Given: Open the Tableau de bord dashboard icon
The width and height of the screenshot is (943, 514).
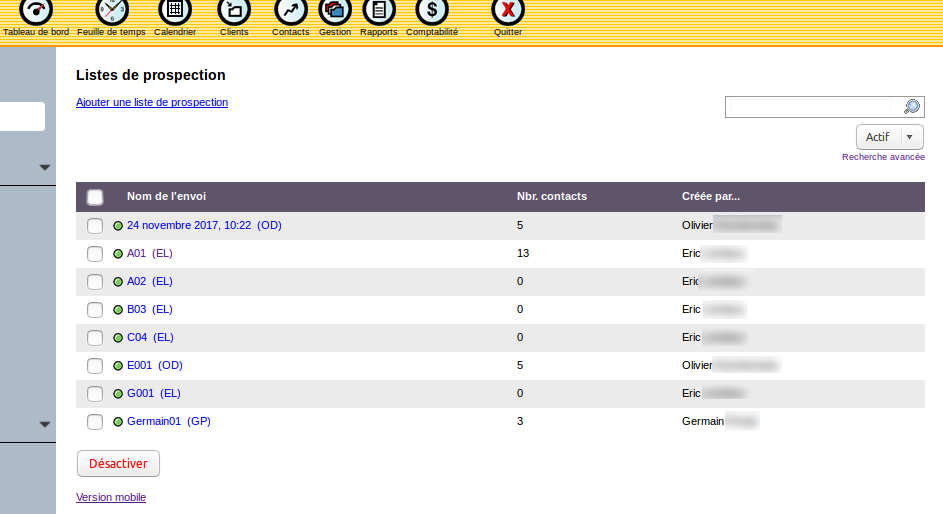Looking at the screenshot, I should point(36,11).
